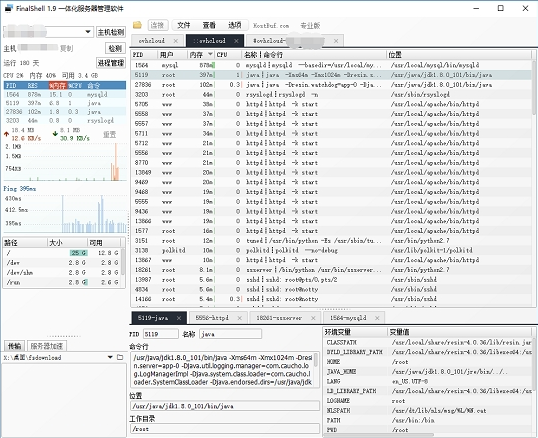Open the fsdownload folder icon
This screenshot has width=538, height=438.
pyautogui.click(x=120, y=357)
